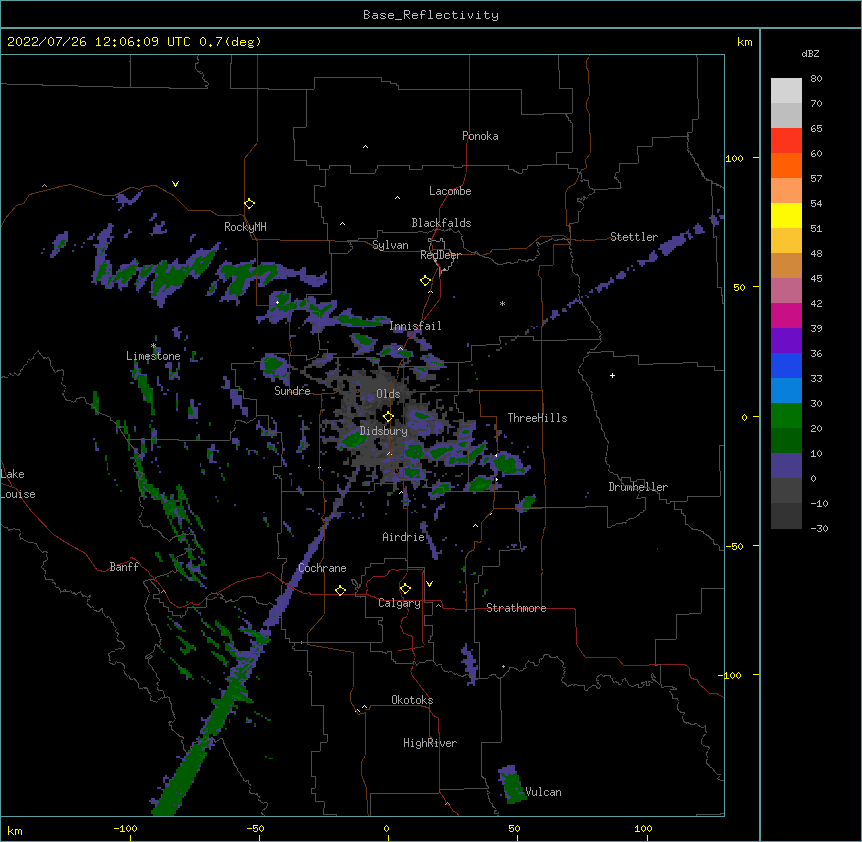The width and height of the screenshot is (862, 842).
Task: Click the -10 value in dBZ legend
Action: point(819,503)
